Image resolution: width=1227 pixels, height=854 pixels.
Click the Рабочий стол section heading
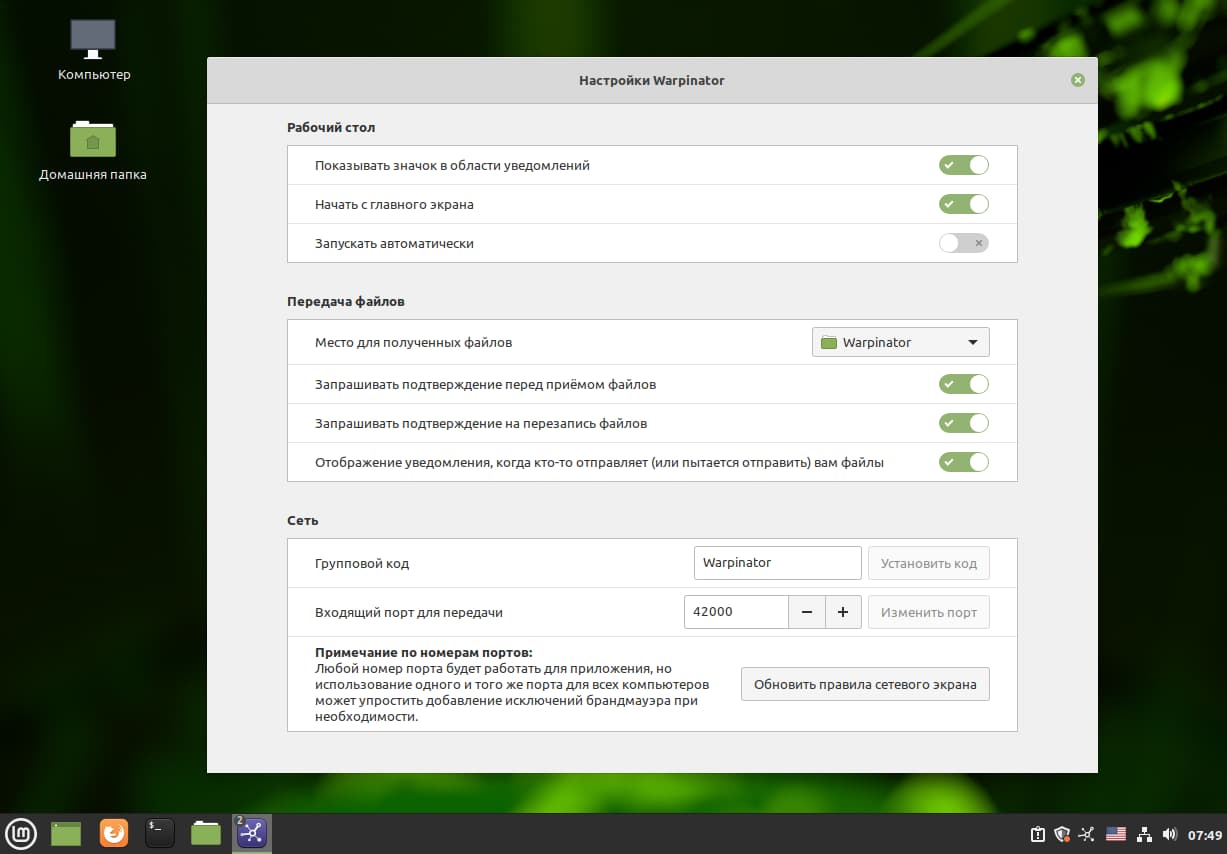(x=331, y=127)
